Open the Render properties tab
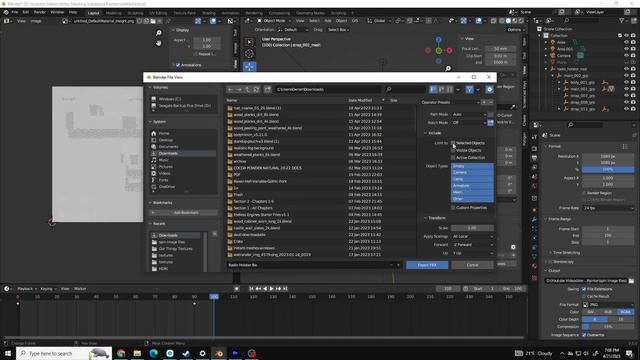Image resolution: width=640 pixels, height=360 pixels. click(x=534, y=148)
